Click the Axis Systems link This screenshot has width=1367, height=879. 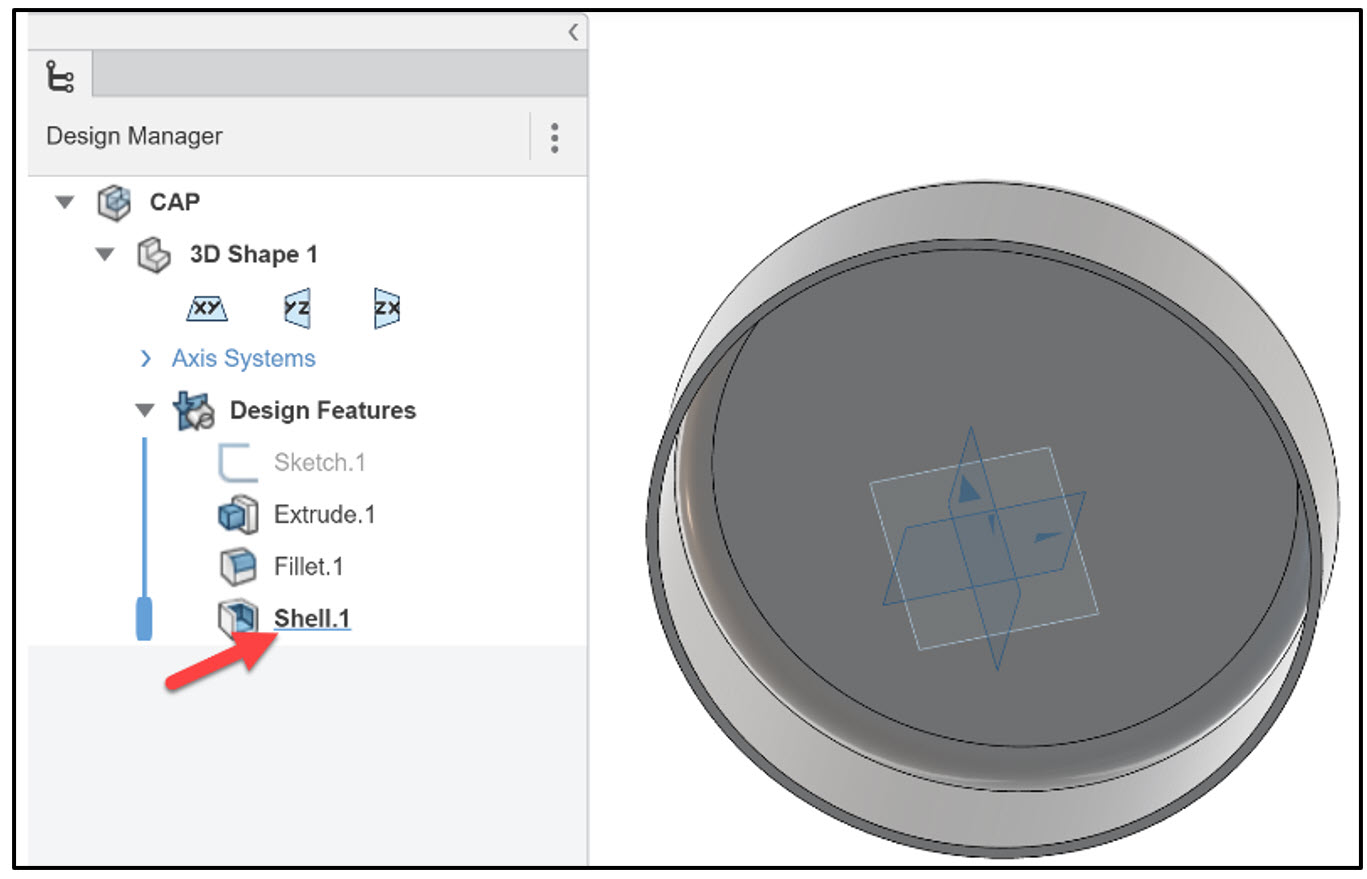[x=241, y=358]
